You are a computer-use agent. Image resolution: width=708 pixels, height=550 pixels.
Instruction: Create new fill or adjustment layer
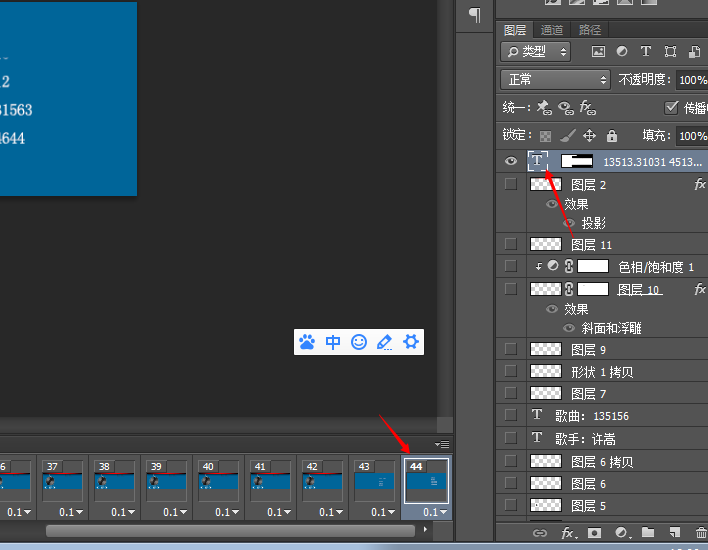coord(623,533)
